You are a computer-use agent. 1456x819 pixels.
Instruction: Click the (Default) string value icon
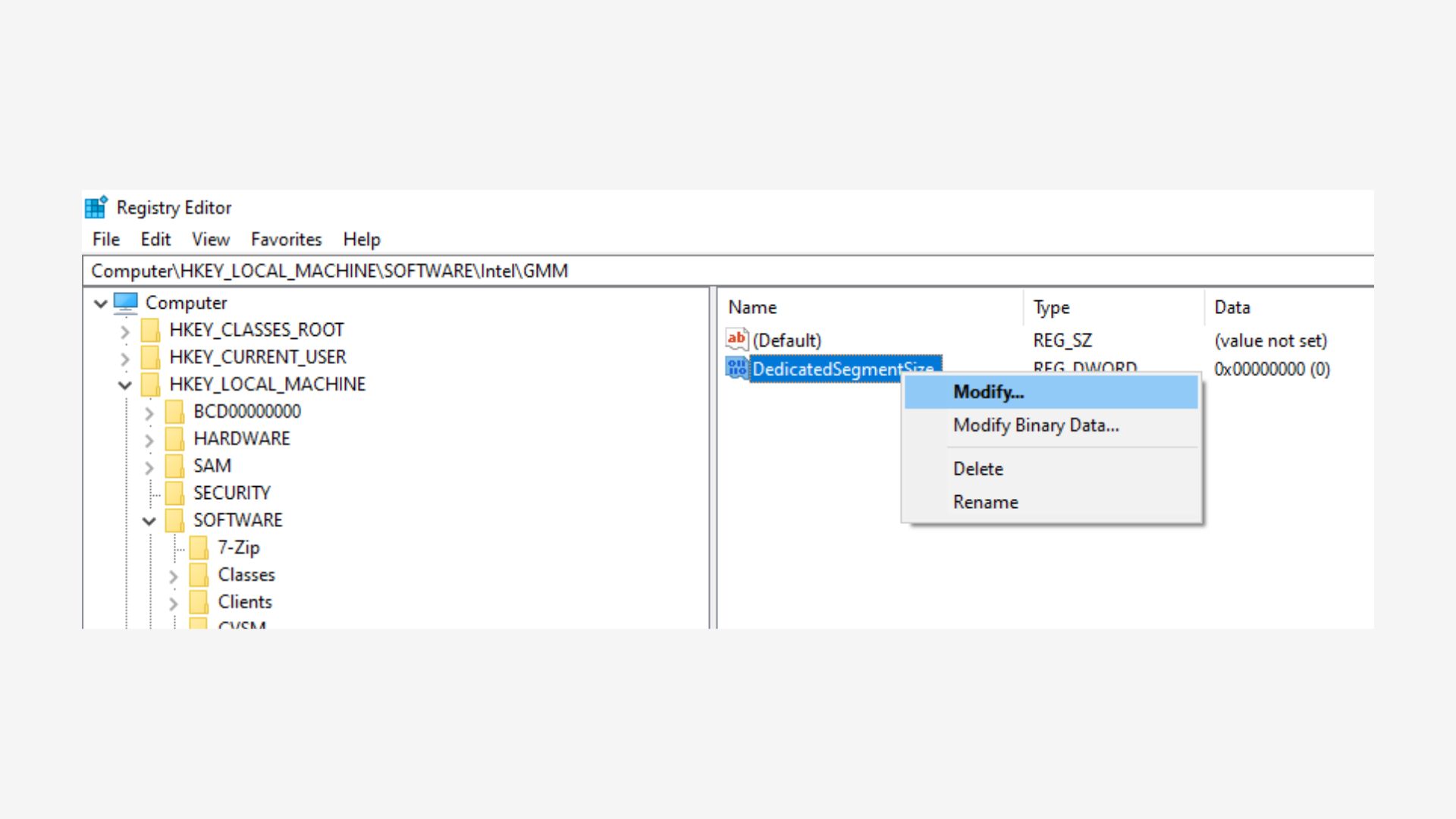pos(736,340)
